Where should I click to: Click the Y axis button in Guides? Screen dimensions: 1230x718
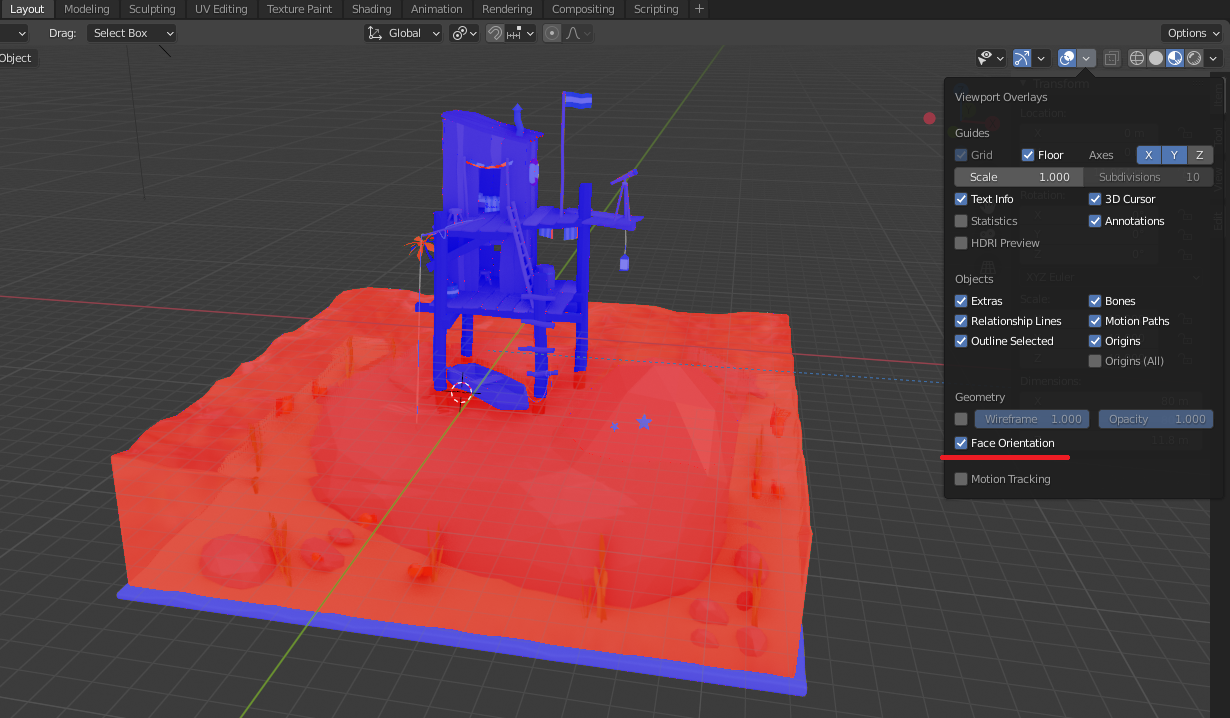pos(1173,155)
